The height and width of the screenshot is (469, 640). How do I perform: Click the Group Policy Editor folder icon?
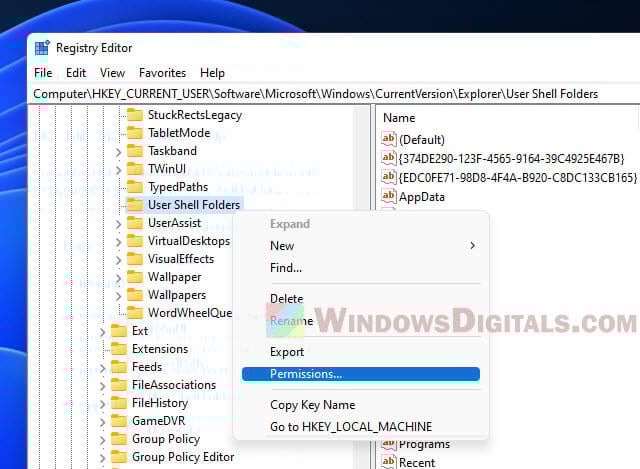coord(119,457)
